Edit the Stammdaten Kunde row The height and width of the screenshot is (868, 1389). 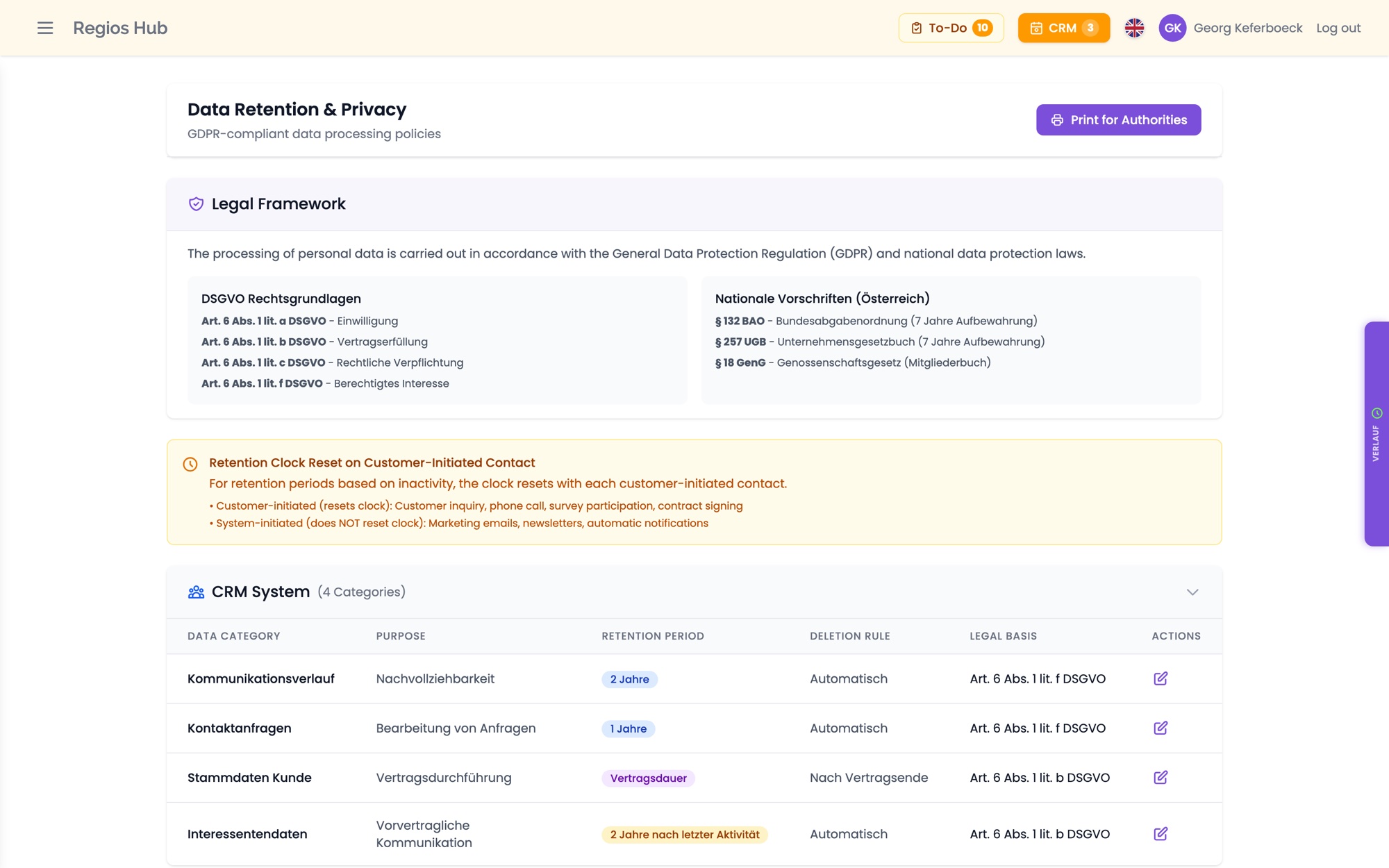[1161, 777]
